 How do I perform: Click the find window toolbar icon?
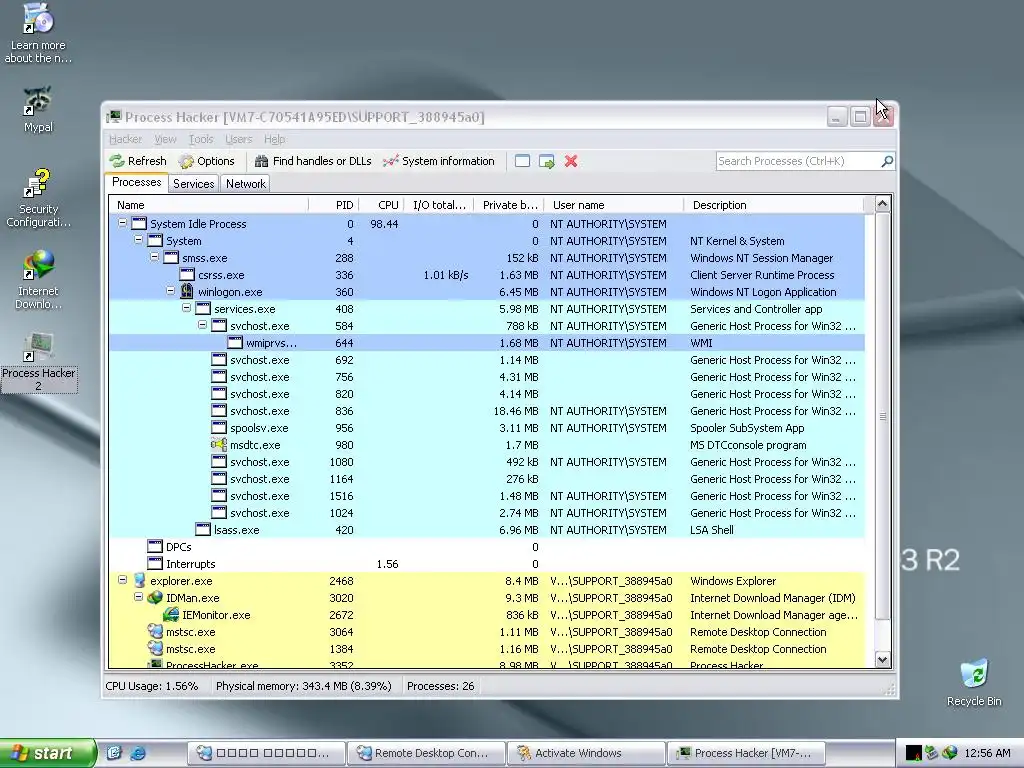pos(522,161)
